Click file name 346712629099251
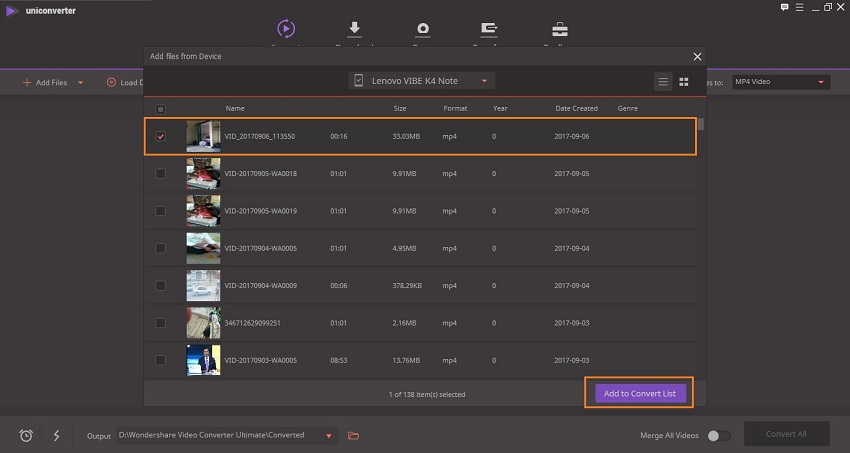 click(x=253, y=323)
